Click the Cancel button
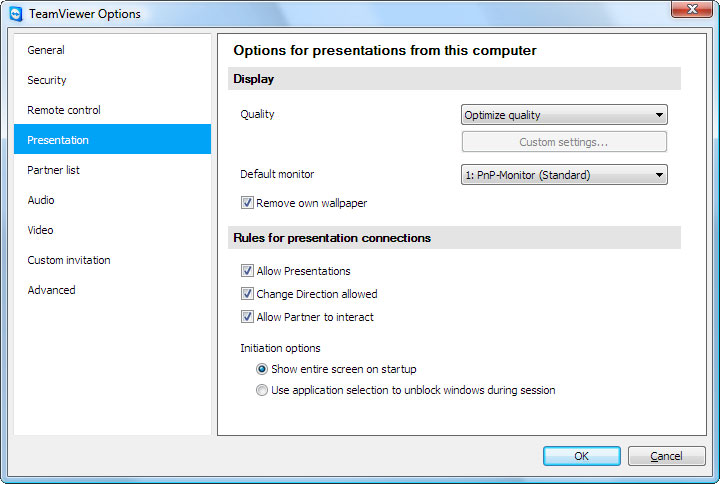 click(x=666, y=456)
